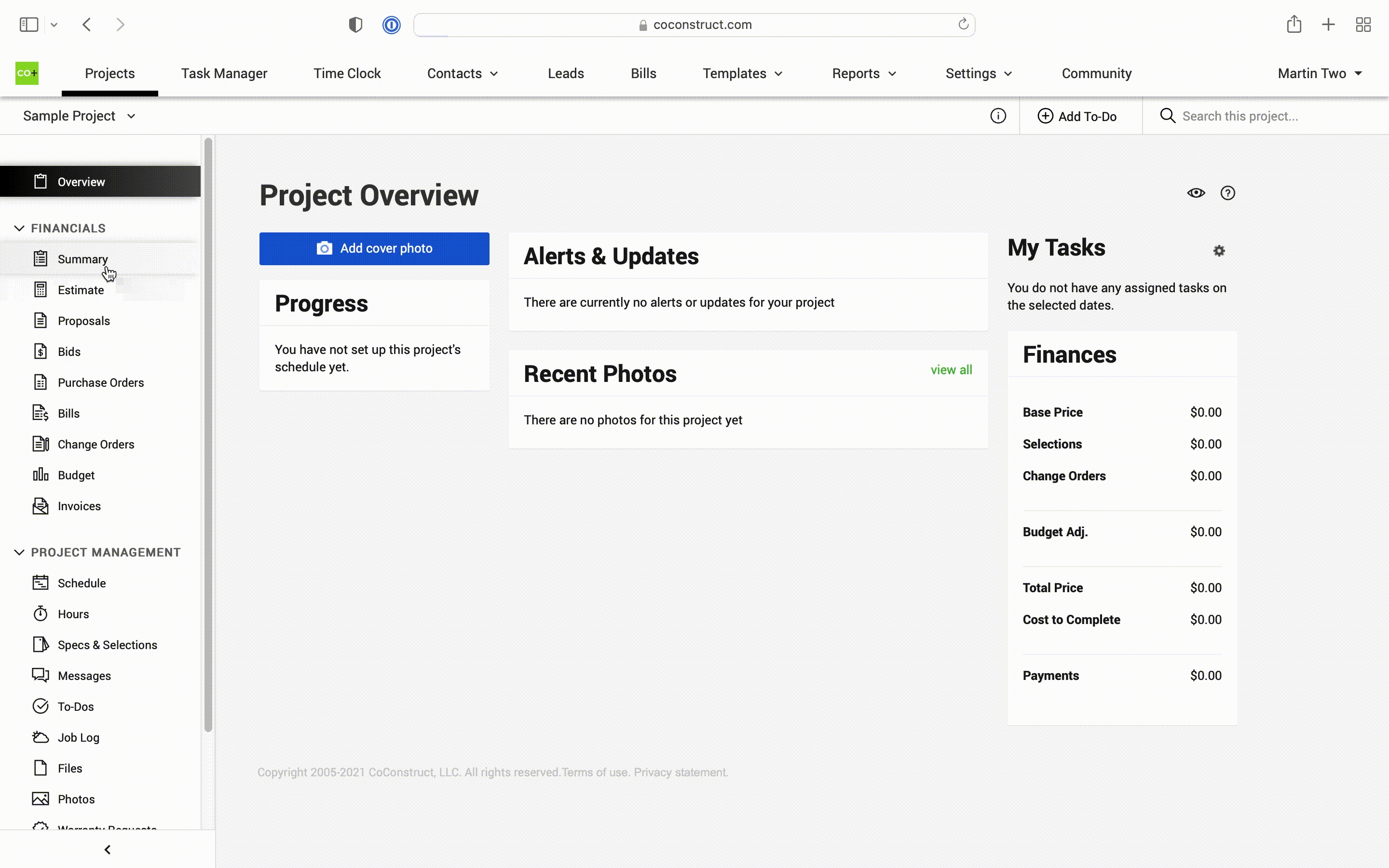Image resolution: width=1389 pixels, height=868 pixels.
Task: Open the Bills top navigation tab
Action: tap(643, 73)
